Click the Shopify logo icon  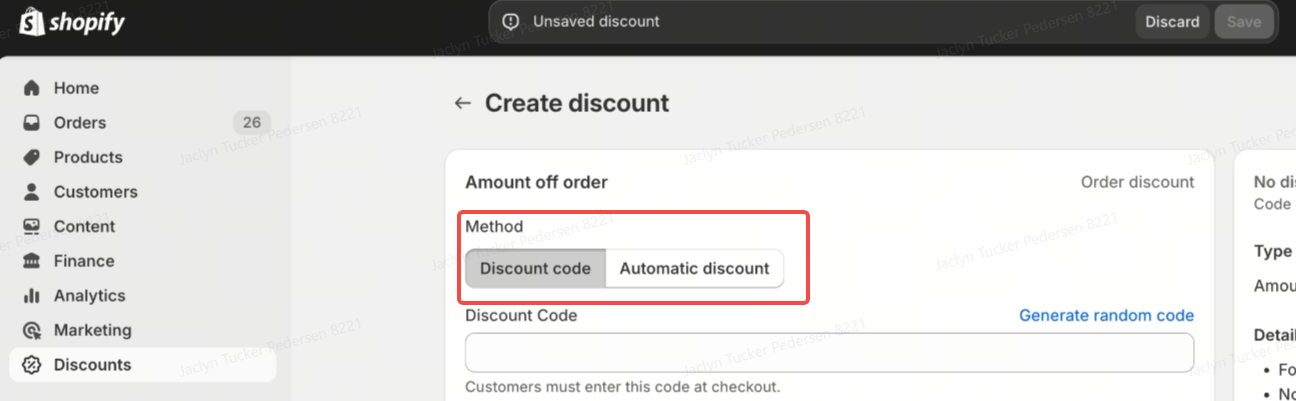[x=32, y=21]
